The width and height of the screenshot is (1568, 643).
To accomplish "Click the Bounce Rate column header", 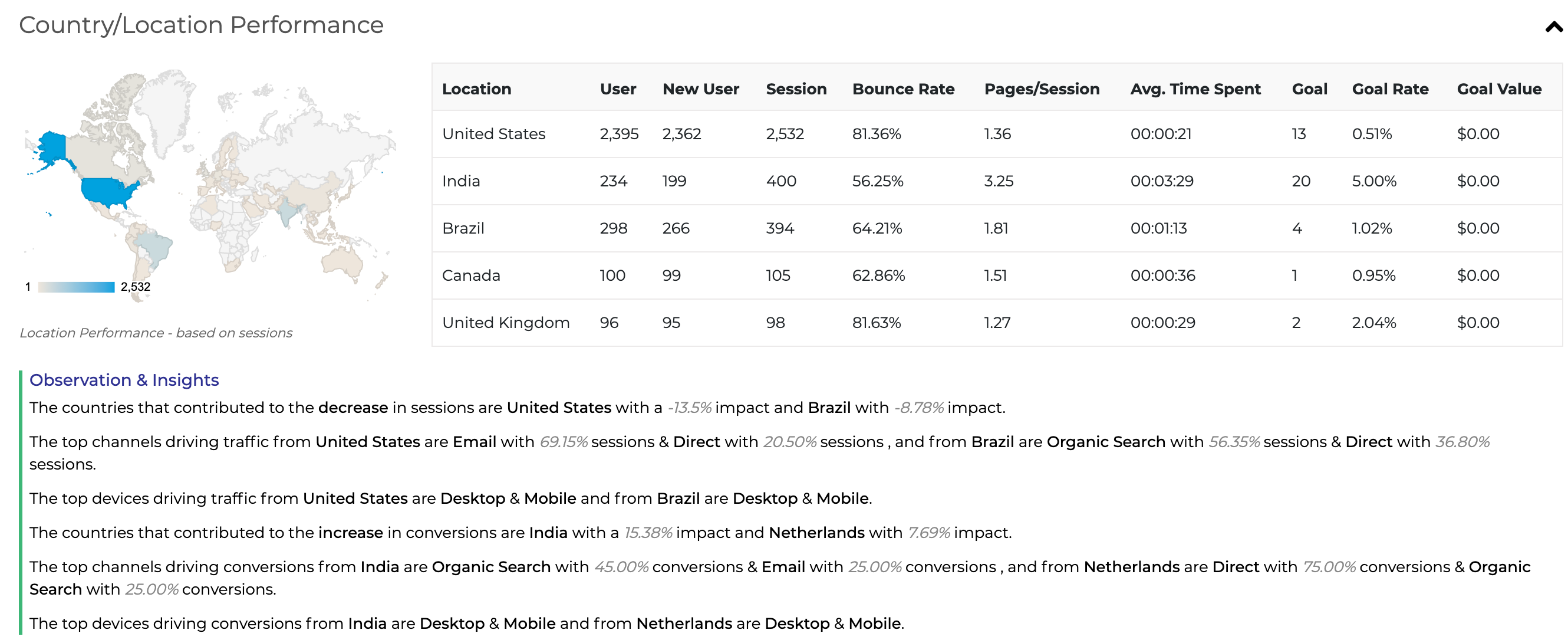I will point(902,89).
